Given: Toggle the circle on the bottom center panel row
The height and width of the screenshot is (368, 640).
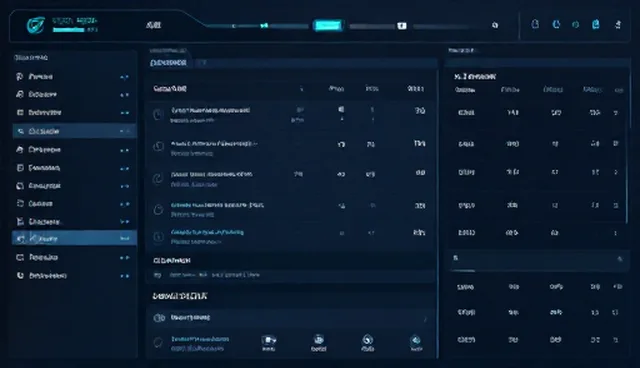Looking at the screenshot, I should (158, 343).
